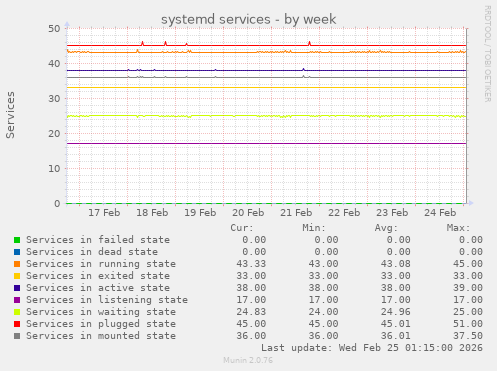
Task: Click the '23 Feb' x-axis label
Action: 392,213
